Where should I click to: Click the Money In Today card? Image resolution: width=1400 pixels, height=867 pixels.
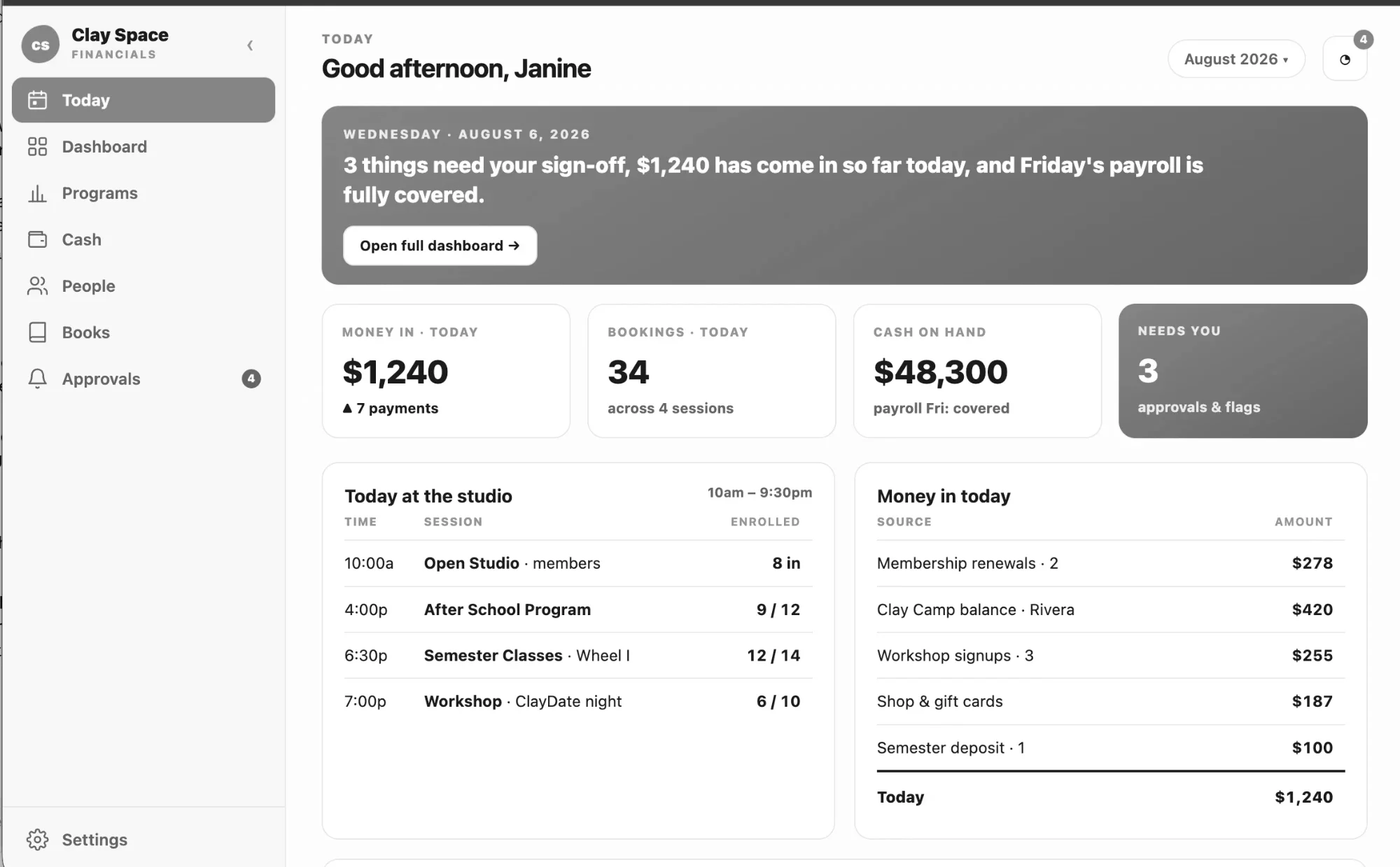click(x=446, y=371)
